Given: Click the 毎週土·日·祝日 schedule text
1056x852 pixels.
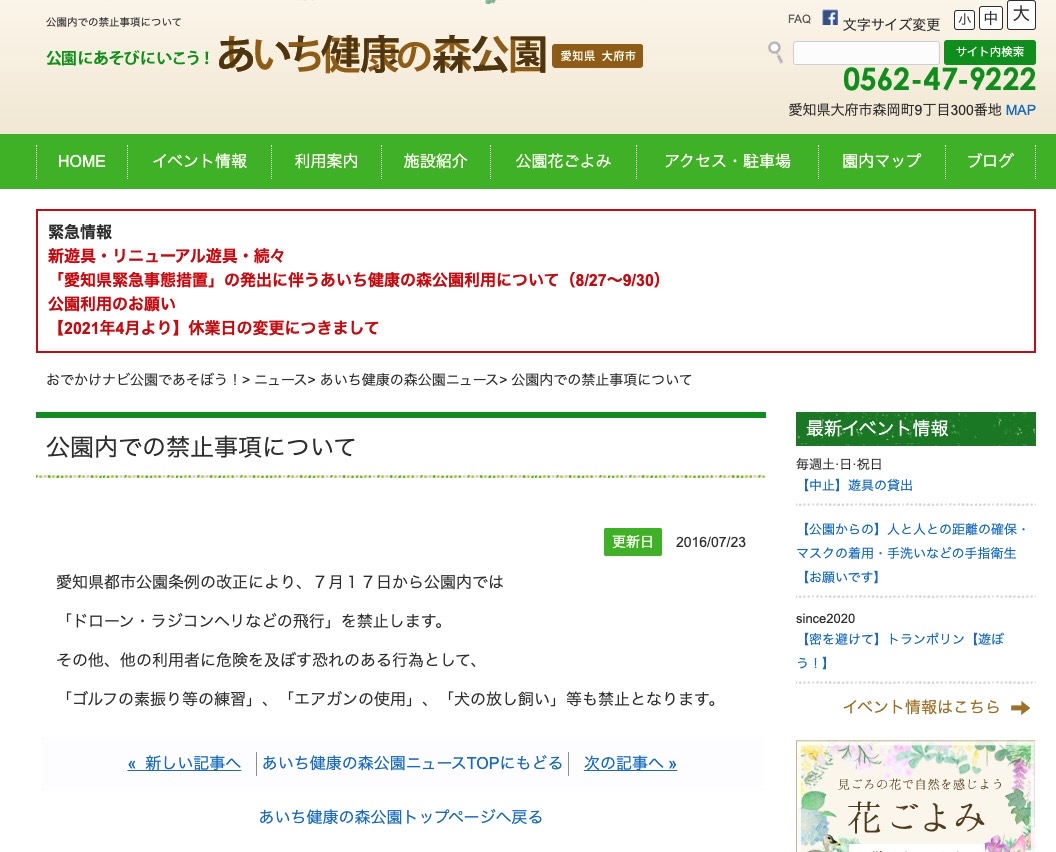Looking at the screenshot, I should 838,464.
